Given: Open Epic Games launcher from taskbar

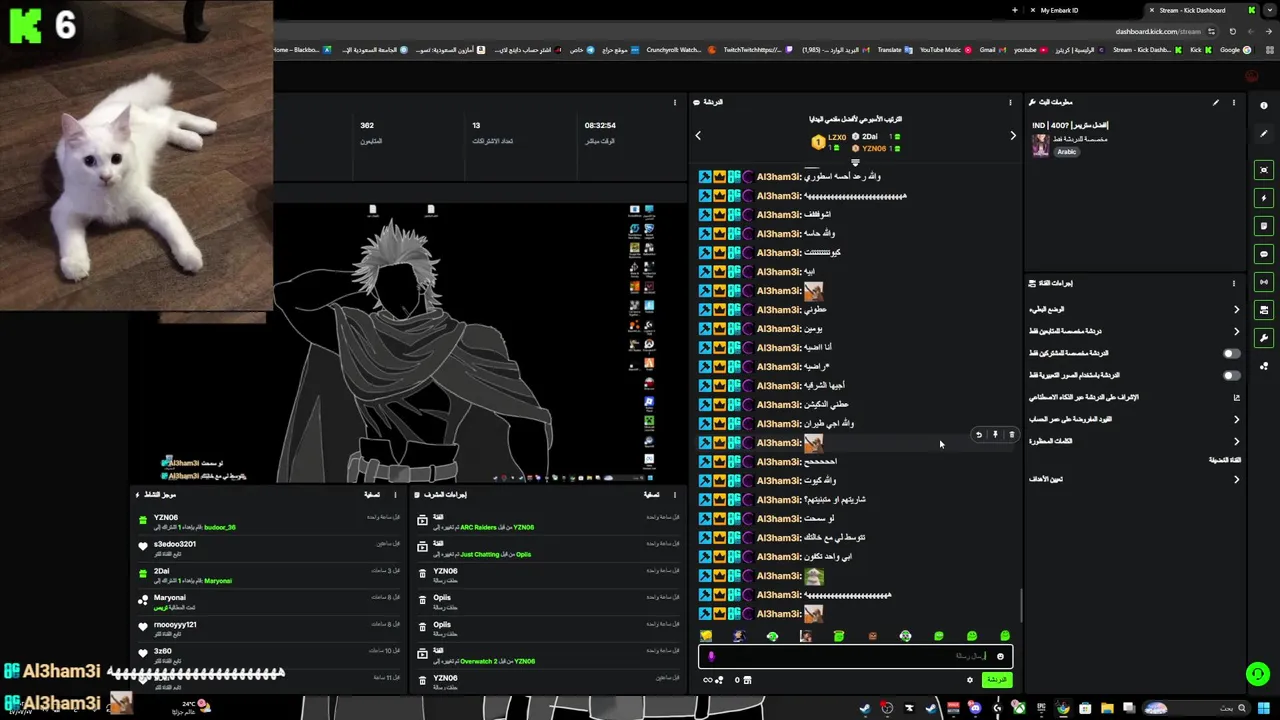Looking at the screenshot, I should pos(1041,708).
